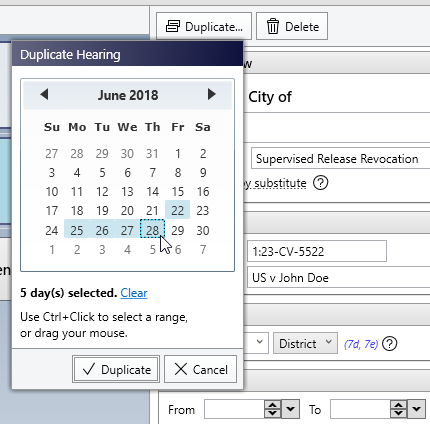Screen dimensions: 430x424
Task: Click the US v John Doe field
Action: (x=338, y=277)
